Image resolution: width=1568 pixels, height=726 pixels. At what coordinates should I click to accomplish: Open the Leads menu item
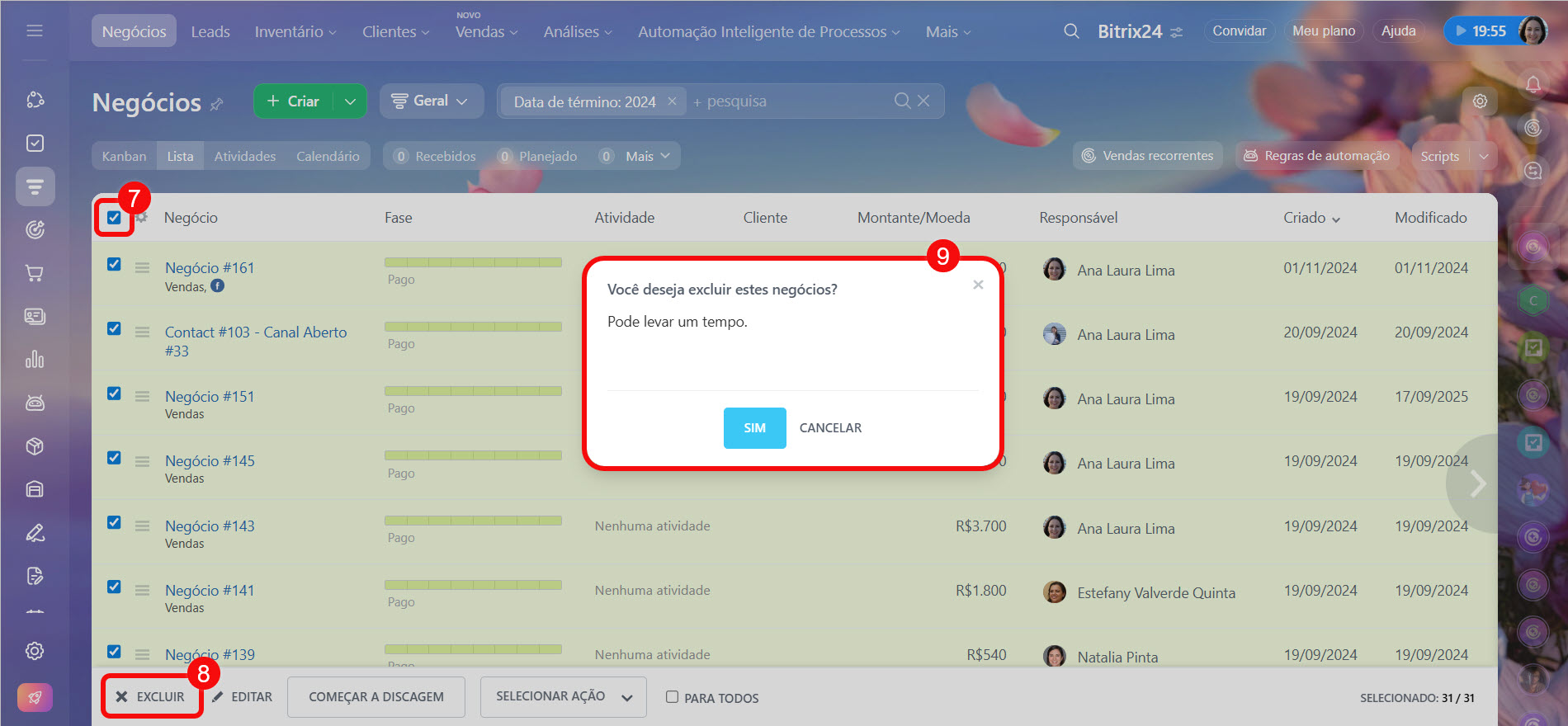tap(210, 31)
